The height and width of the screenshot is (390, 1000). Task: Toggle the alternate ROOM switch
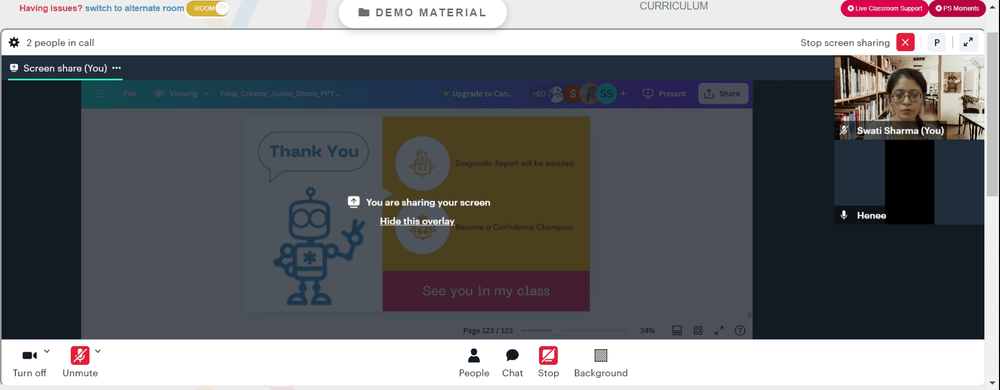208,8
